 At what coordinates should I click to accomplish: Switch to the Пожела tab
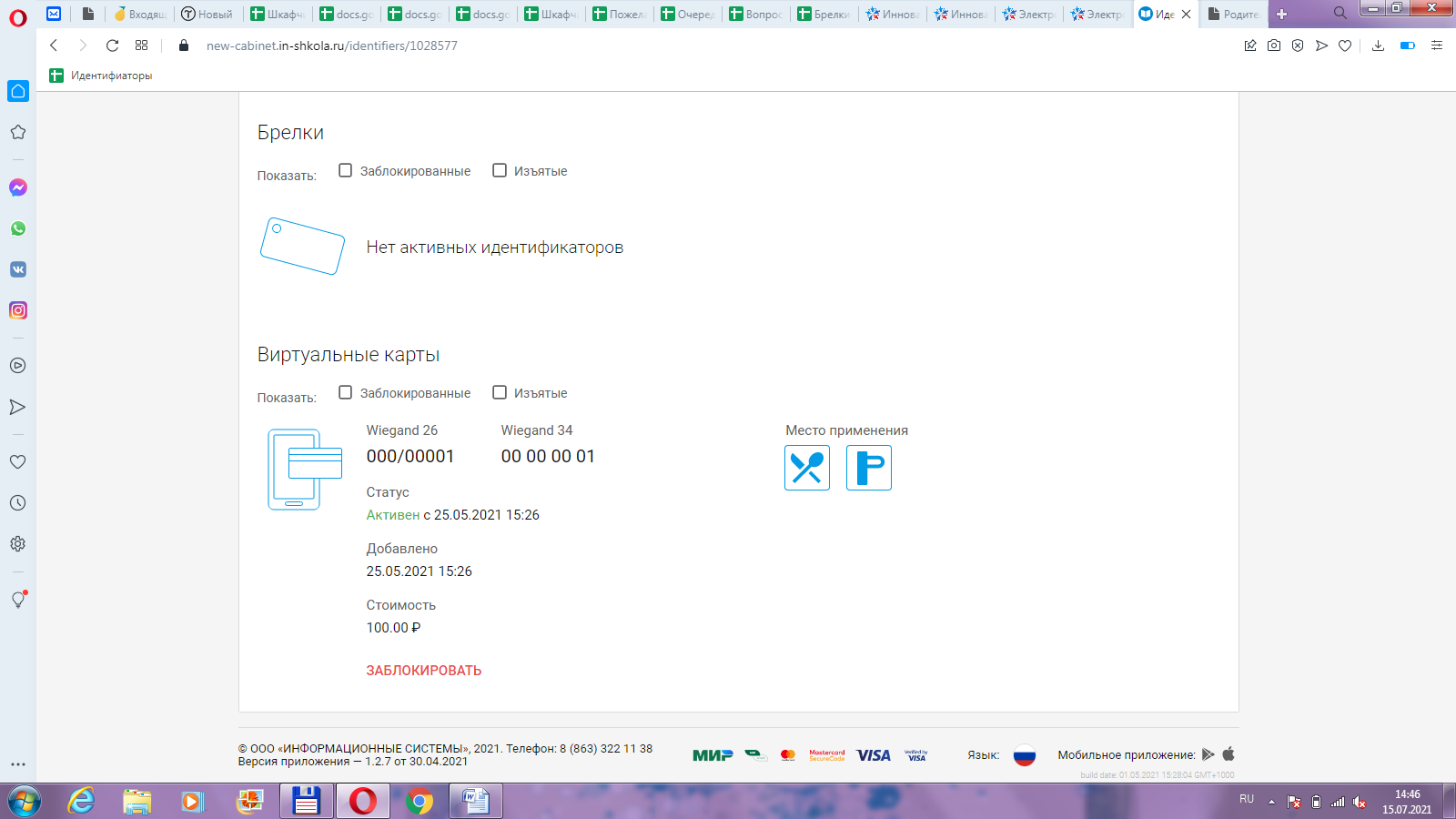(x=619, y=14)
